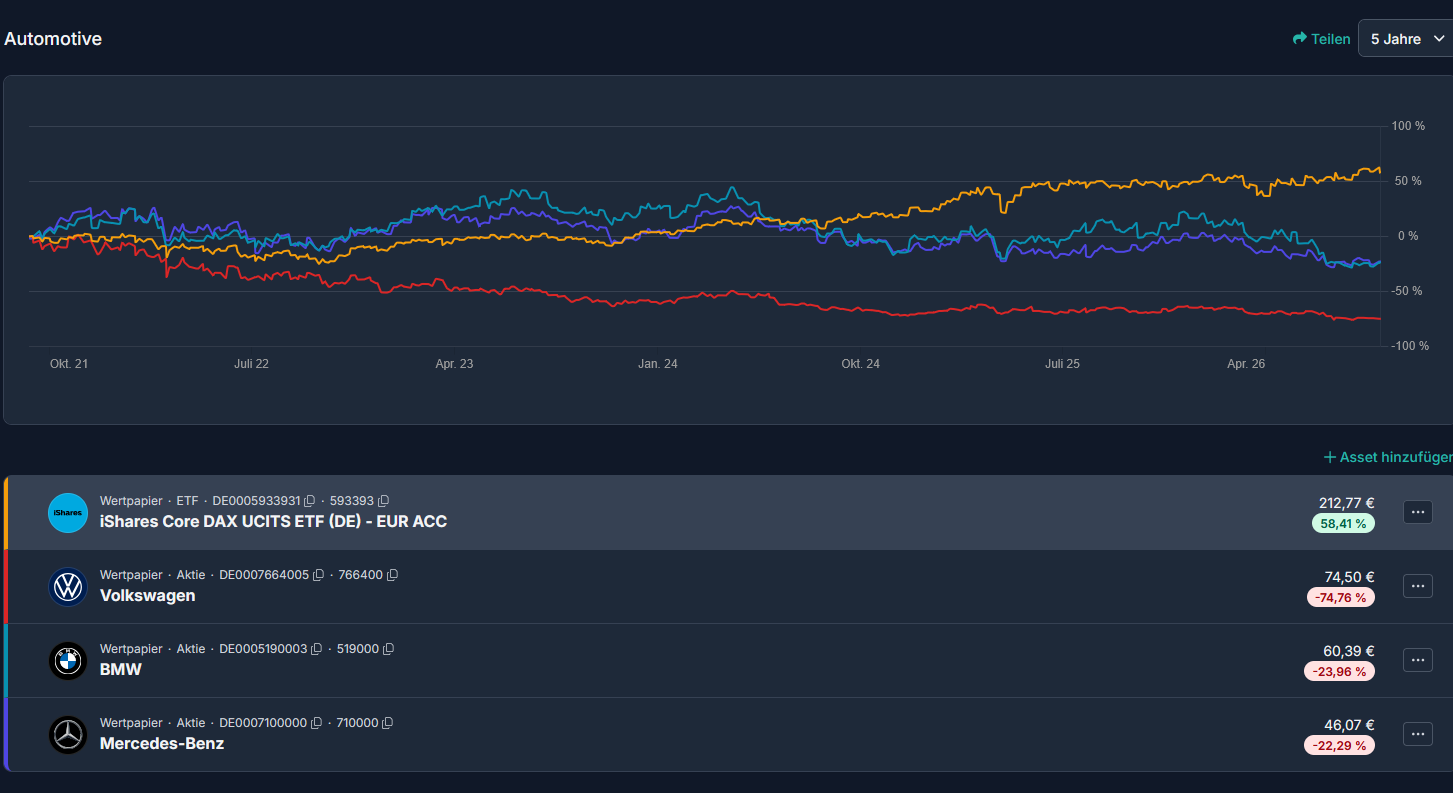1453x793 pixels.
Task: Click the ISIN text DE0005933931
Action: coord(257,501)
